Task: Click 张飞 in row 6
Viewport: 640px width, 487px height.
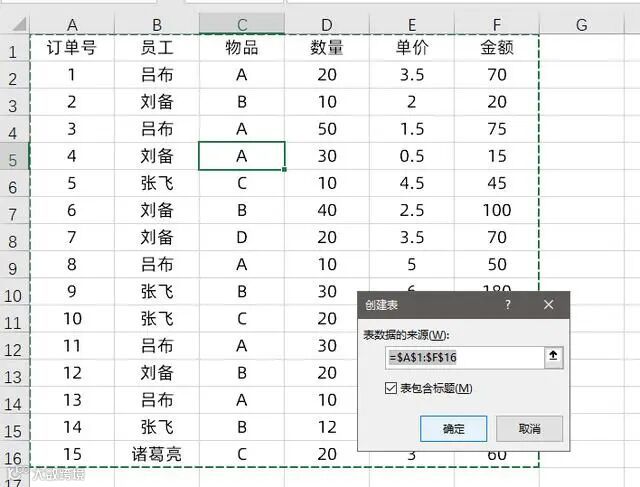Action: pyautogui.click(x=157, y=183)
